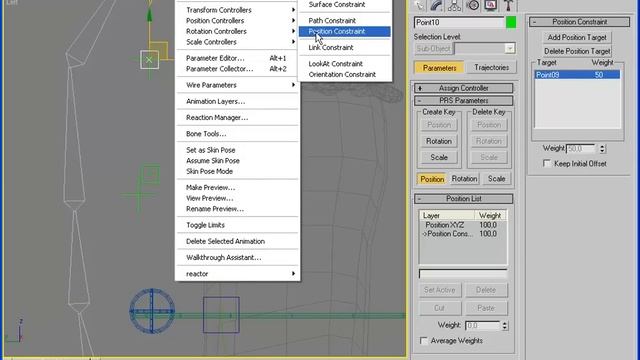Select Point09 target row

(577, 75)
